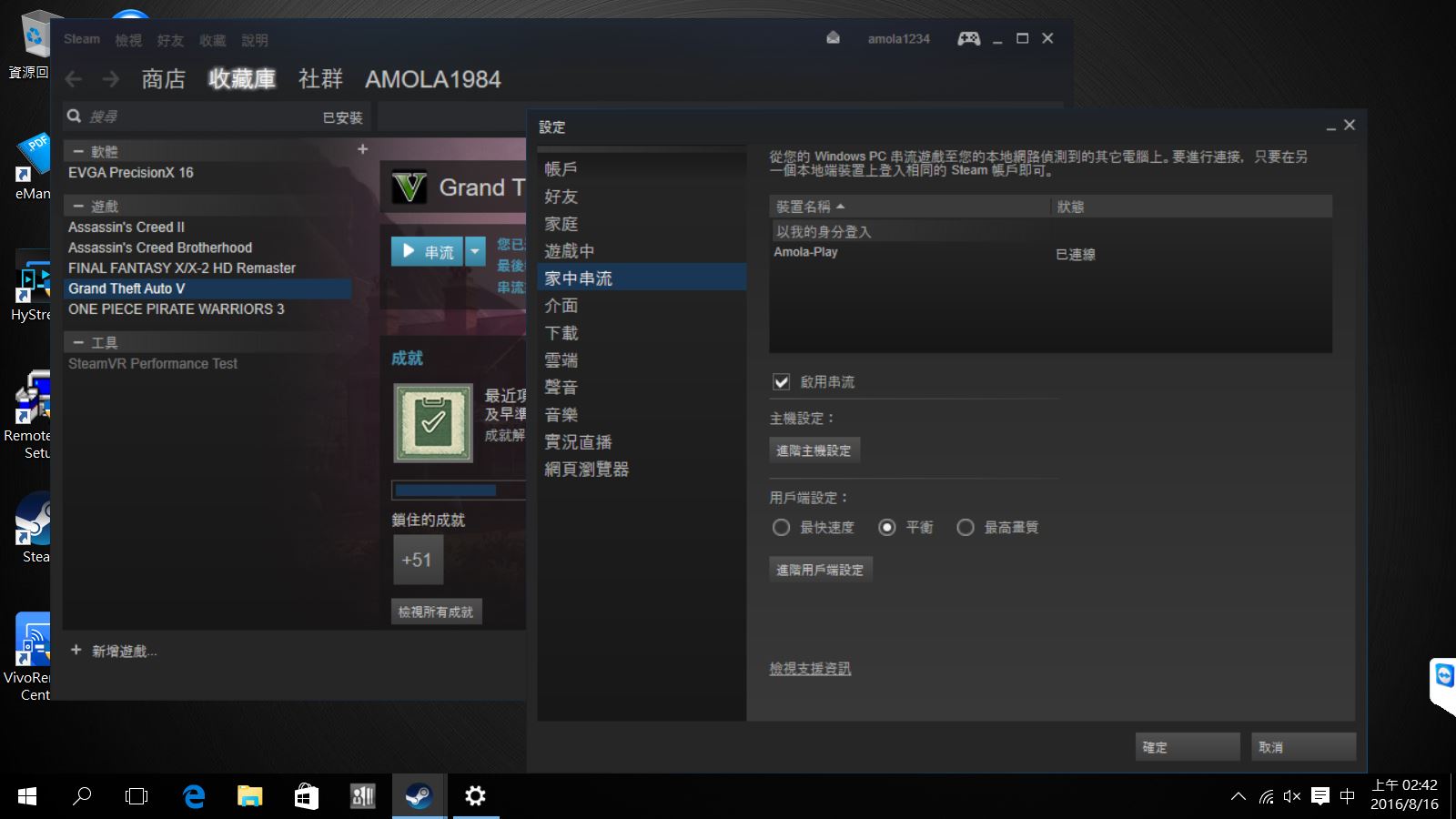This screenshot has height=819, width=1456.
Task: Click the library search magnifier icon
Action: click(x=75, y=116)
